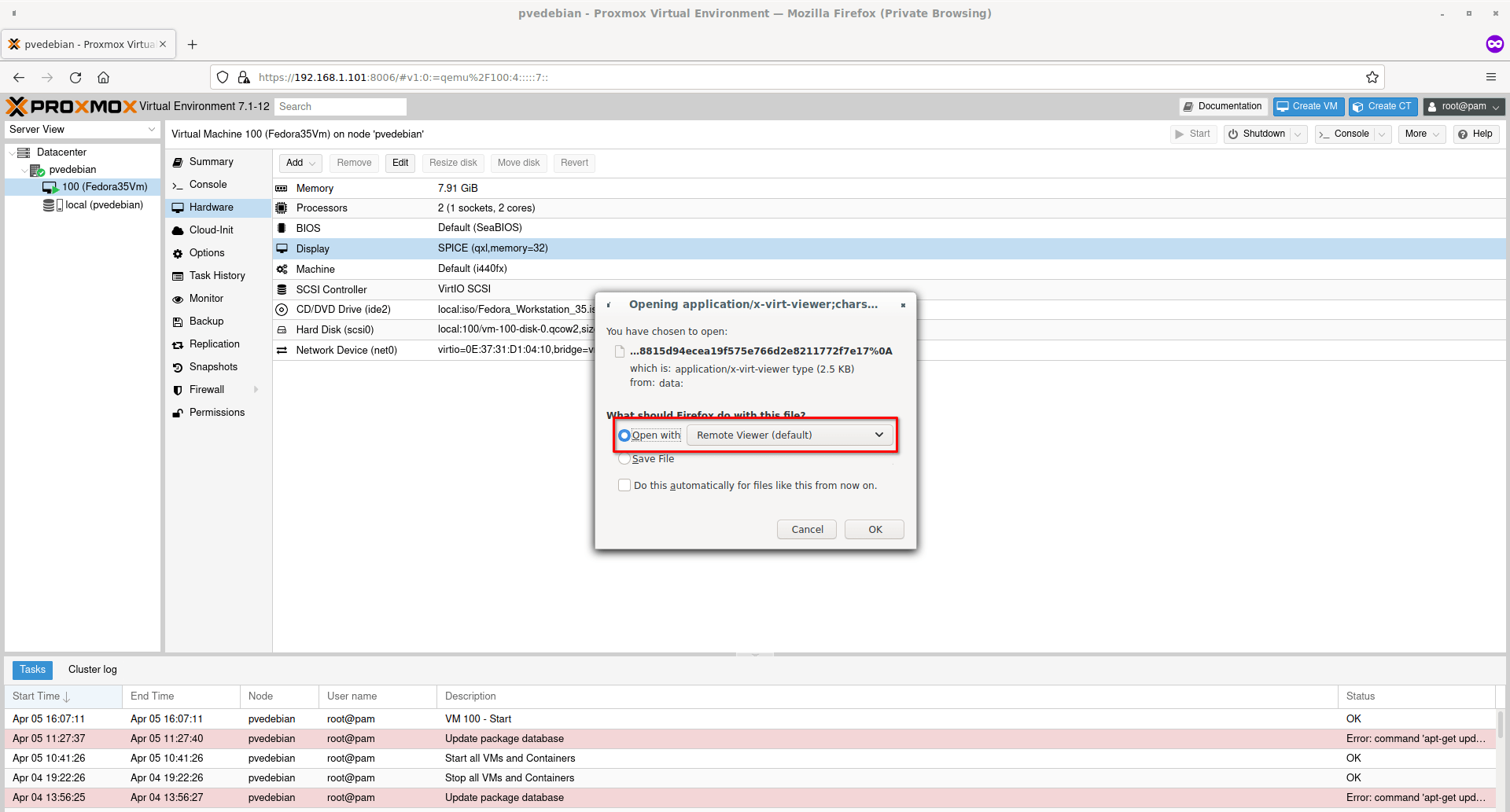Choose the Save File option
This screenshot has width=1510, height=812.
(624, 458)
